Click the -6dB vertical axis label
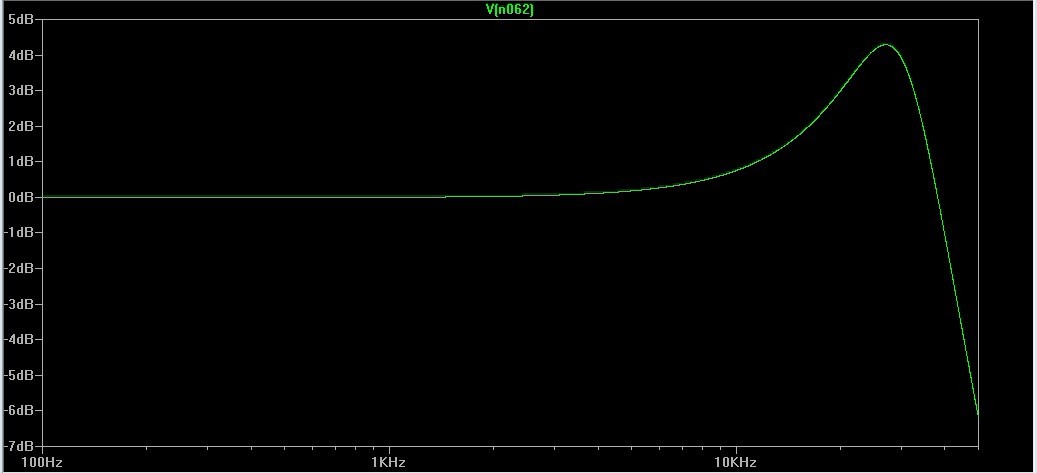Viewport: 1037px width, 473px height. (x=18, y=411)
